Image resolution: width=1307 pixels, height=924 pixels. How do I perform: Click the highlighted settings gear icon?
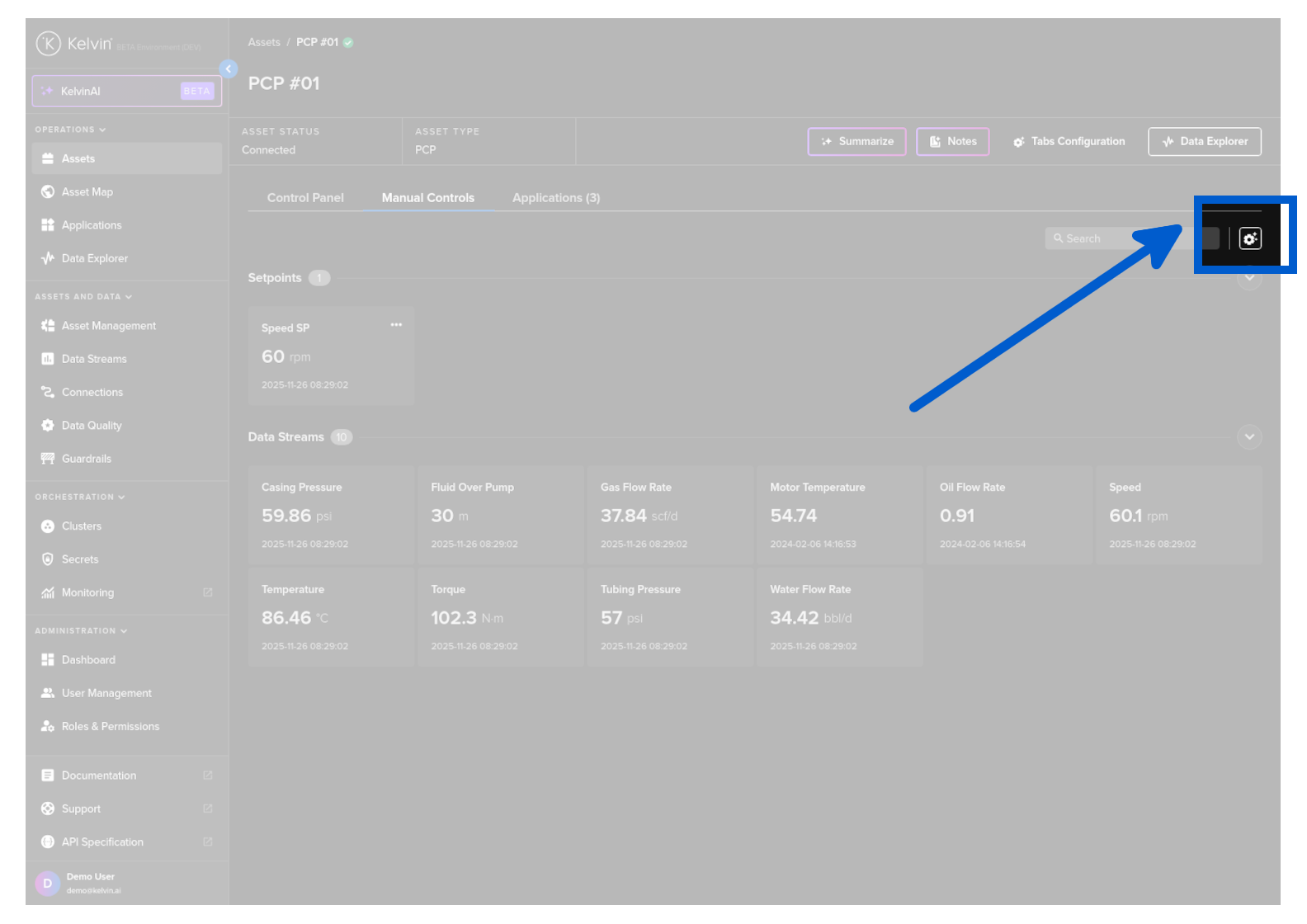coord(1249,238)
